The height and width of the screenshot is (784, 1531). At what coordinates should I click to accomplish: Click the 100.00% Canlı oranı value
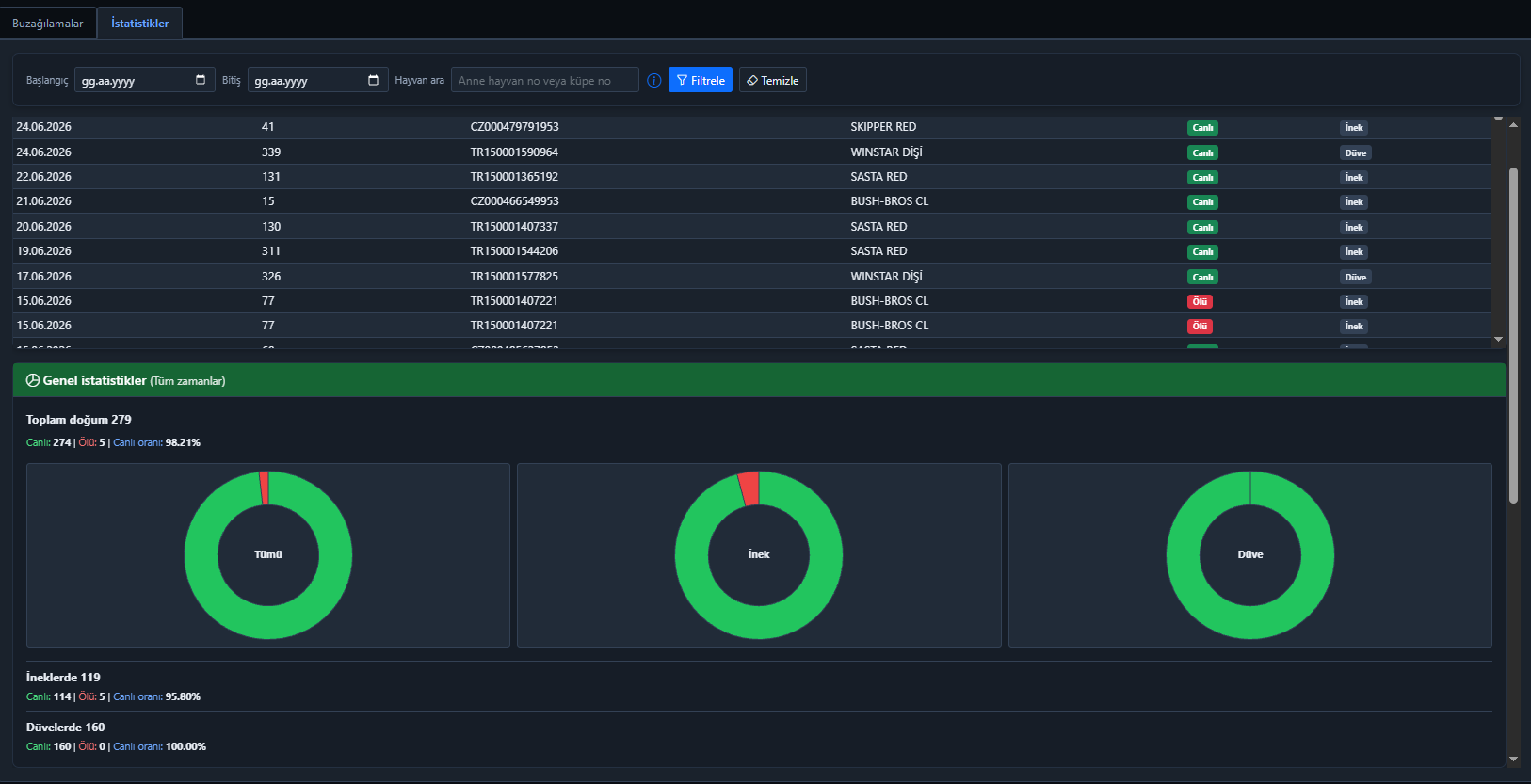click(185, 746)
